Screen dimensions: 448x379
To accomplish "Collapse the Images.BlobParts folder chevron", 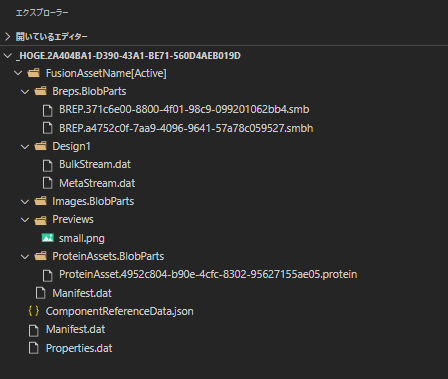I will pos(25,201).
